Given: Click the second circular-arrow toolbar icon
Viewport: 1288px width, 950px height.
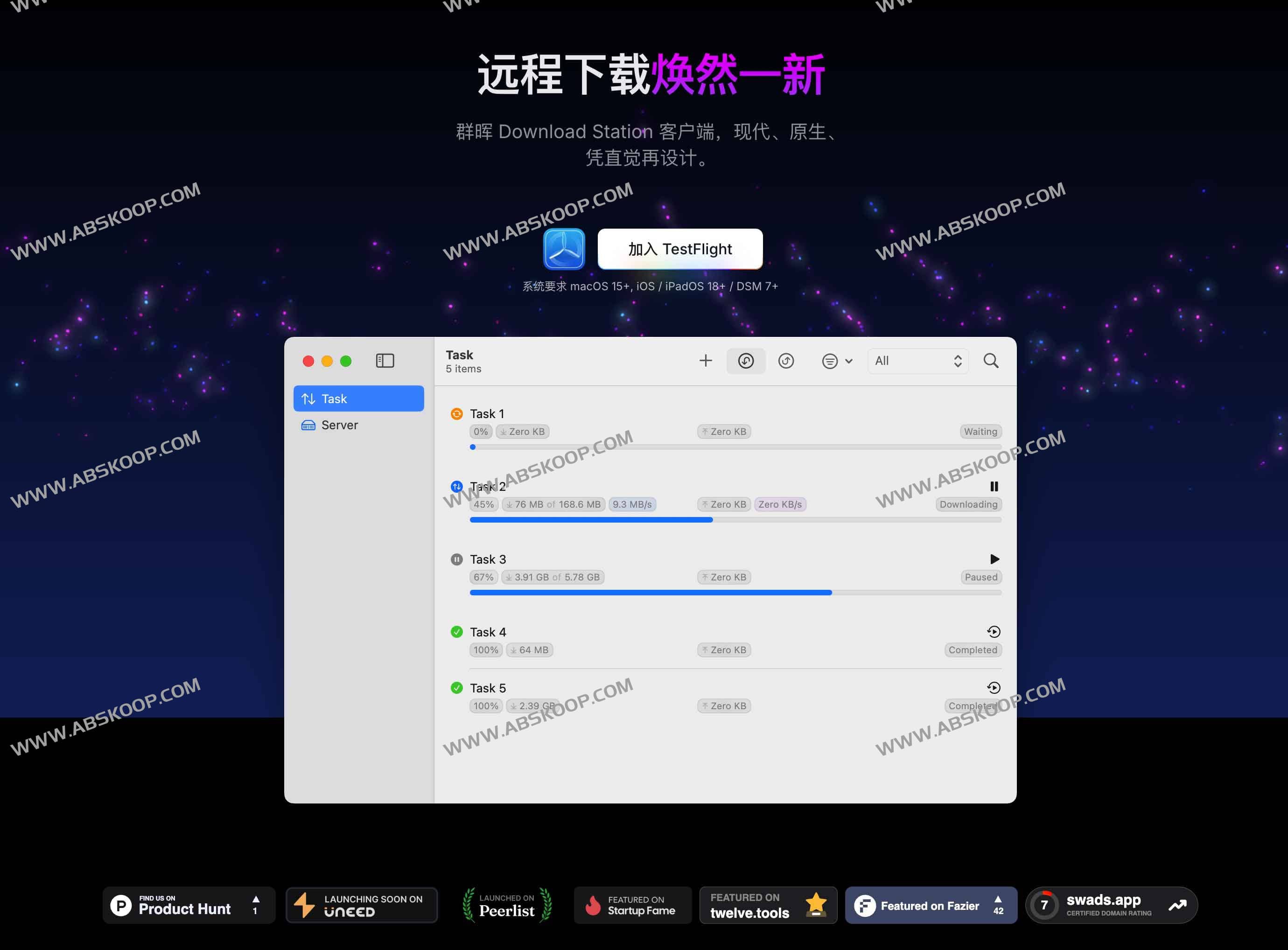Looking at the screenshot, I should point(786,361).
